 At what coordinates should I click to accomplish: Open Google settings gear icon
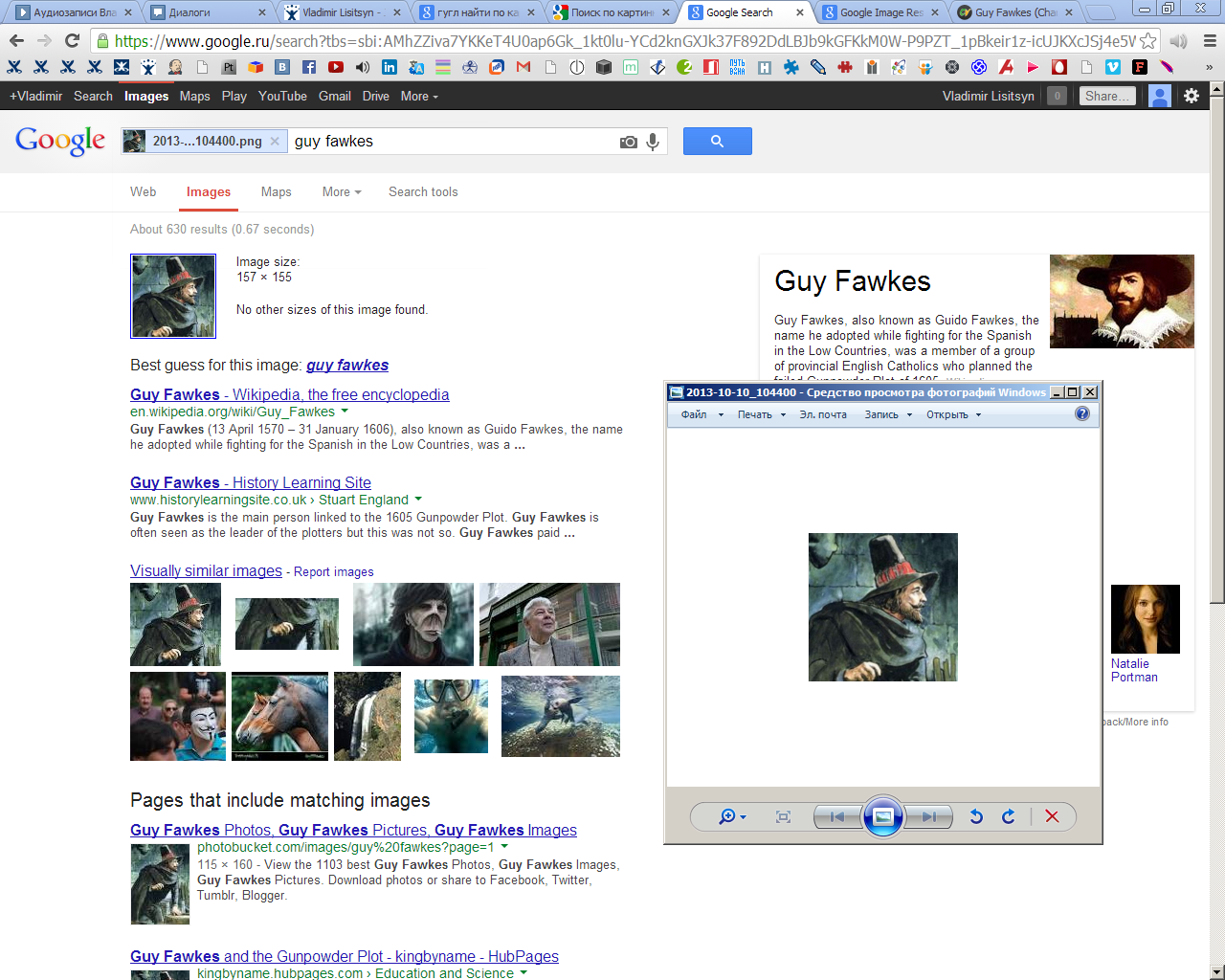click(x=1192, y=96)
